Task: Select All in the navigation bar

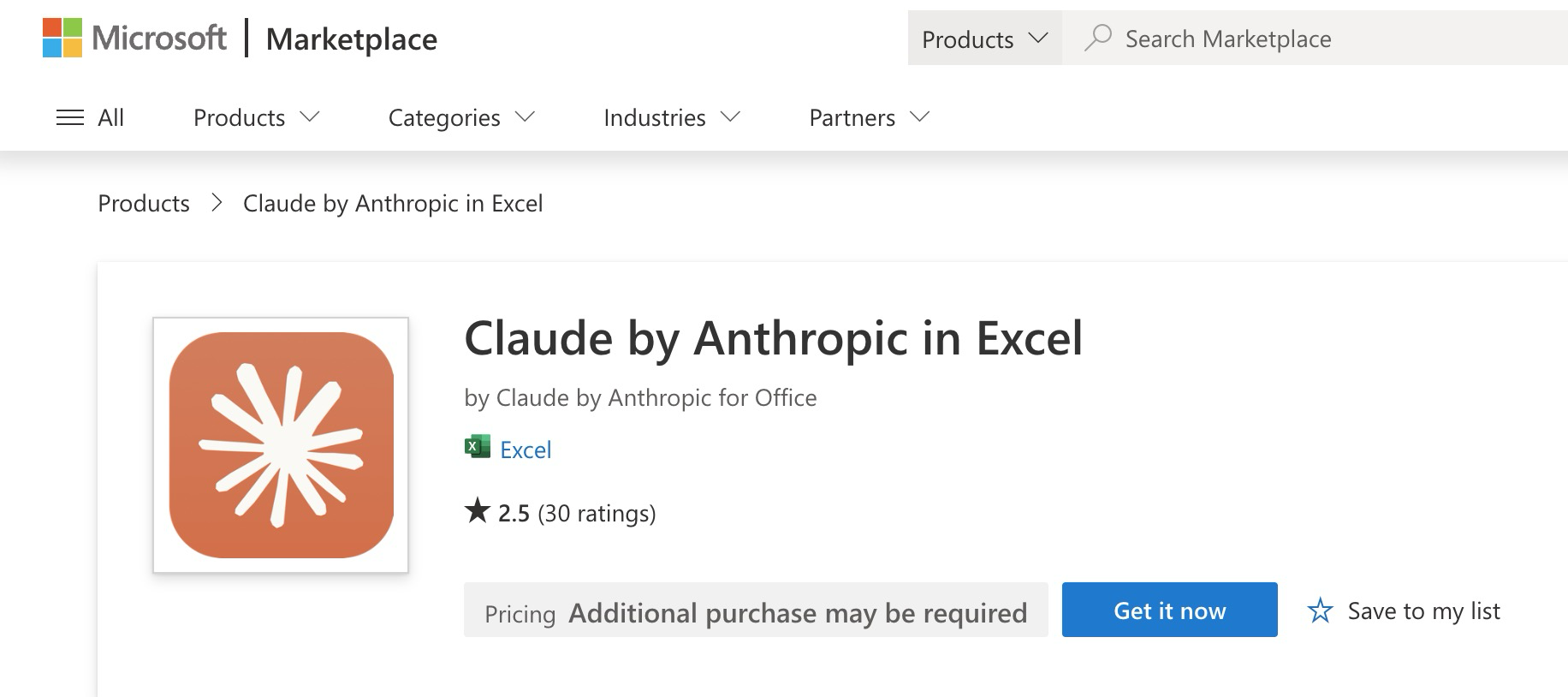Action: 111,117
